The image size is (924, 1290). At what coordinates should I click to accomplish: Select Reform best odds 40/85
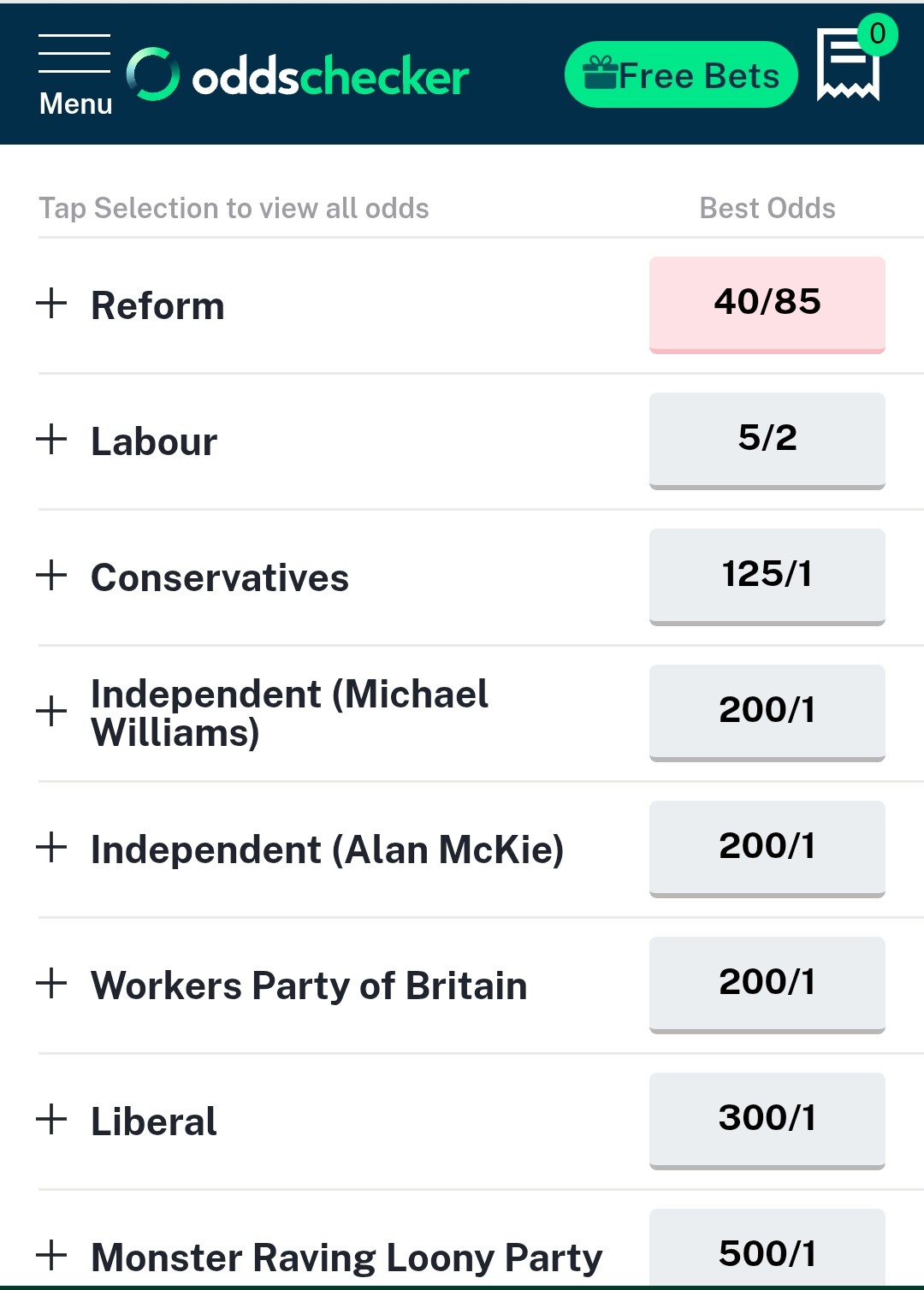(x=767, y=305)
